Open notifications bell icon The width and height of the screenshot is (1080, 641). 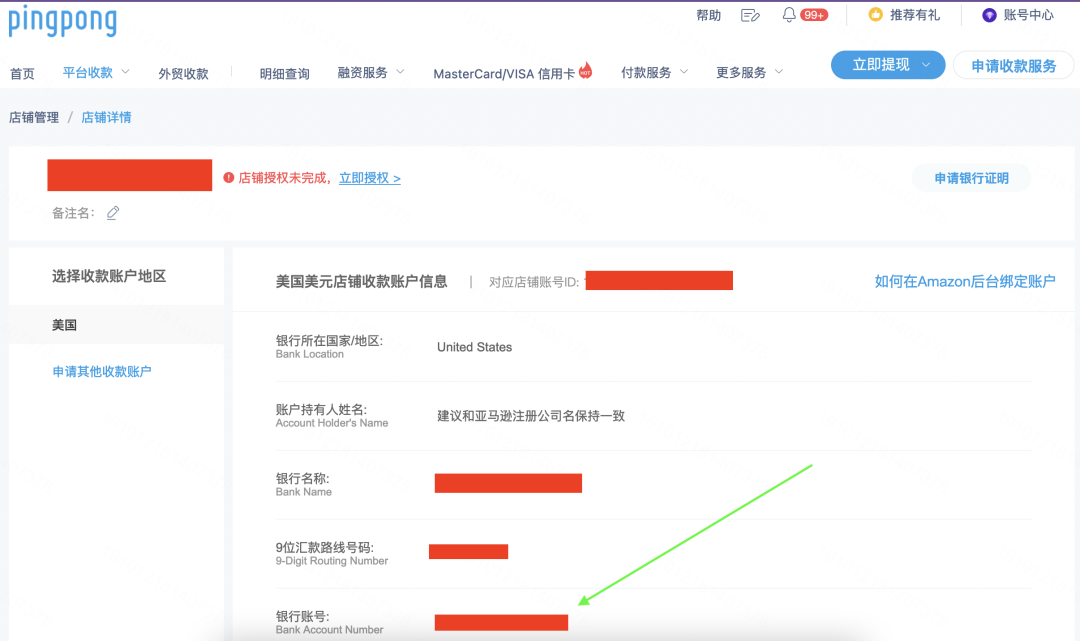coord(789,14)
